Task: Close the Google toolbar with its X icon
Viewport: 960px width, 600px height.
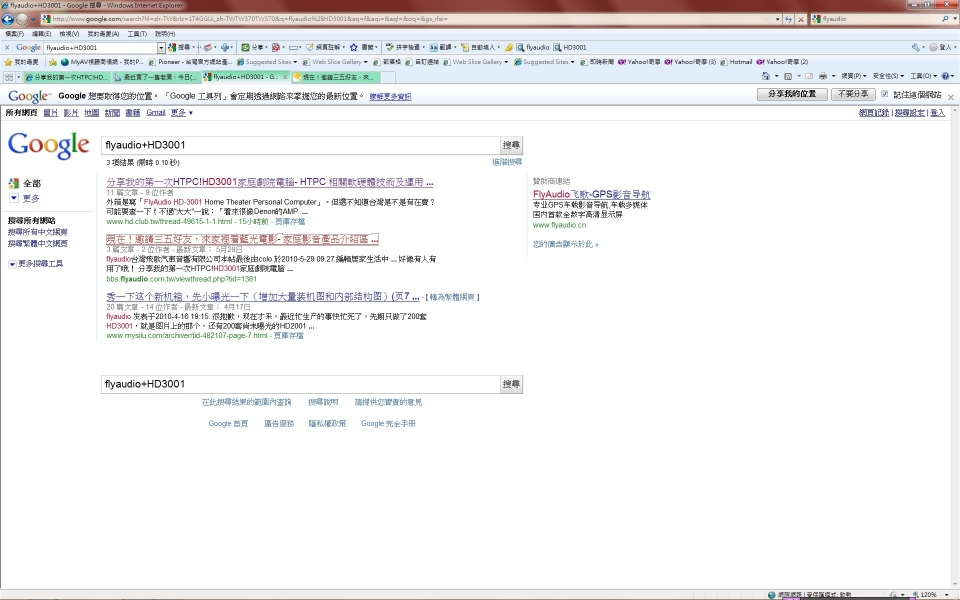Action: tap(7, 47)
